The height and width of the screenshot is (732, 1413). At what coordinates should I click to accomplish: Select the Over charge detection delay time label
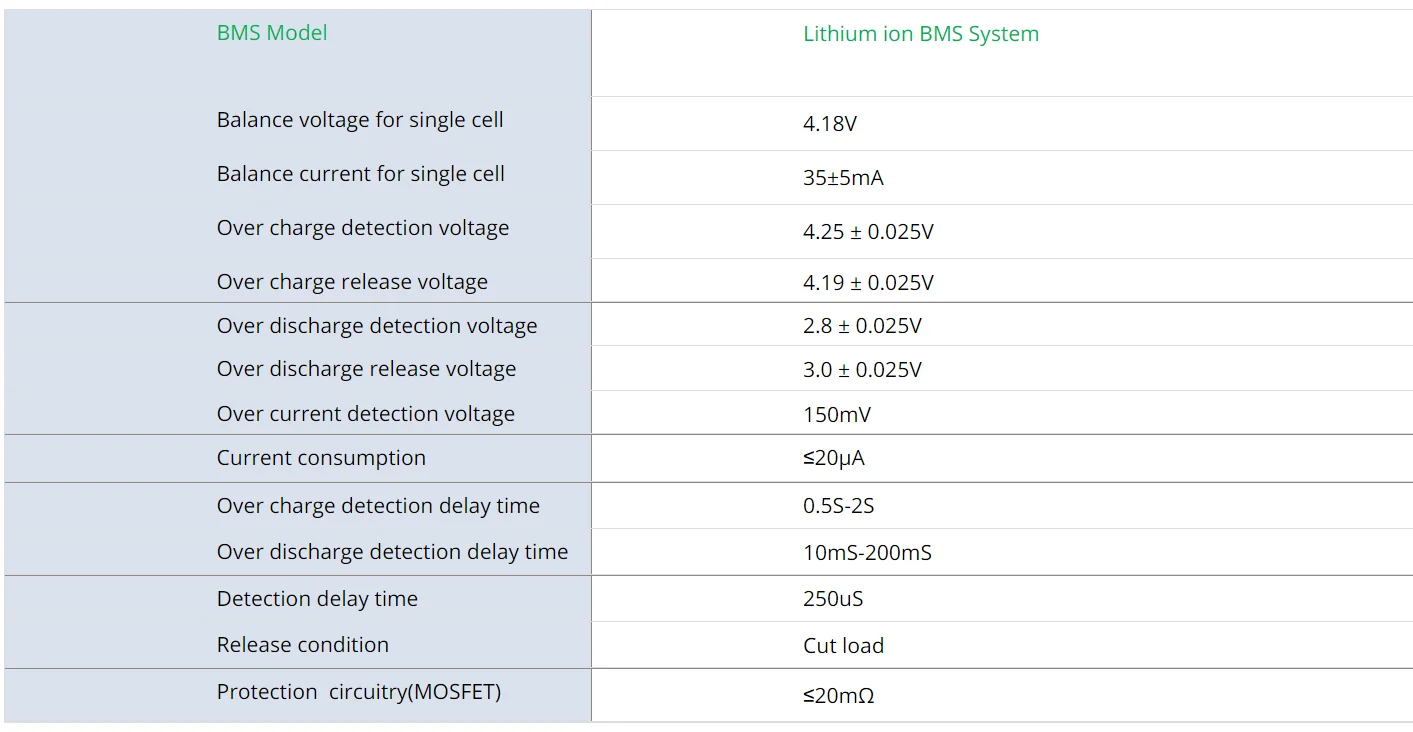[x=378, y=506]
